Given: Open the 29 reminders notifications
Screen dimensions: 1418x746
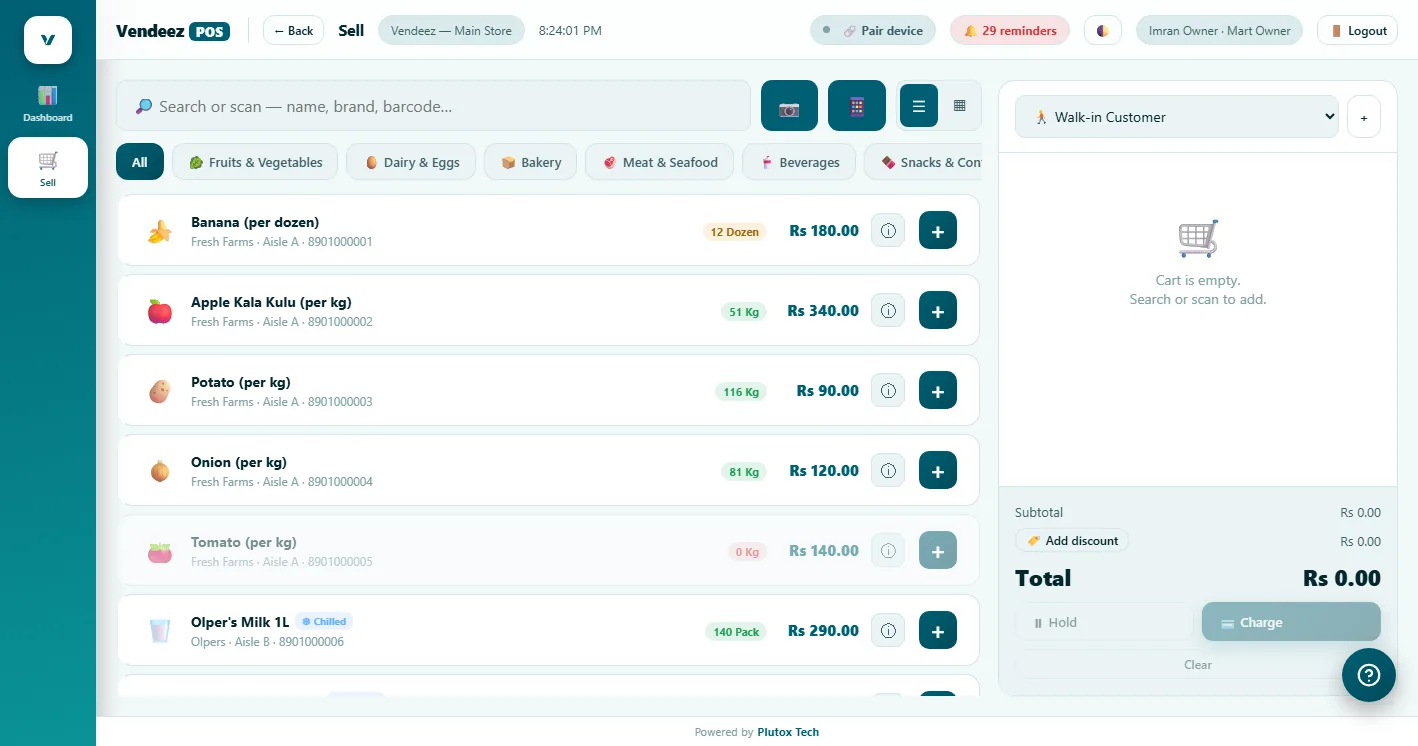Looking at the screenshot, I should [x=1010, y=31].
